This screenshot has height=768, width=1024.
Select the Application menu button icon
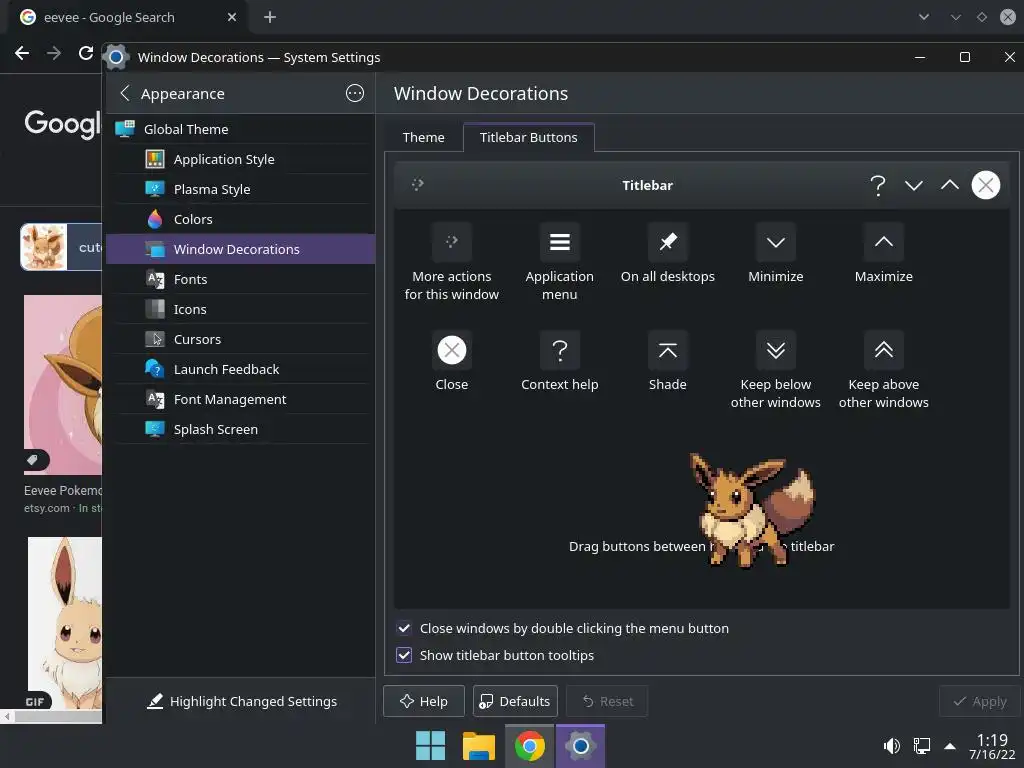(x=560, y=242)
